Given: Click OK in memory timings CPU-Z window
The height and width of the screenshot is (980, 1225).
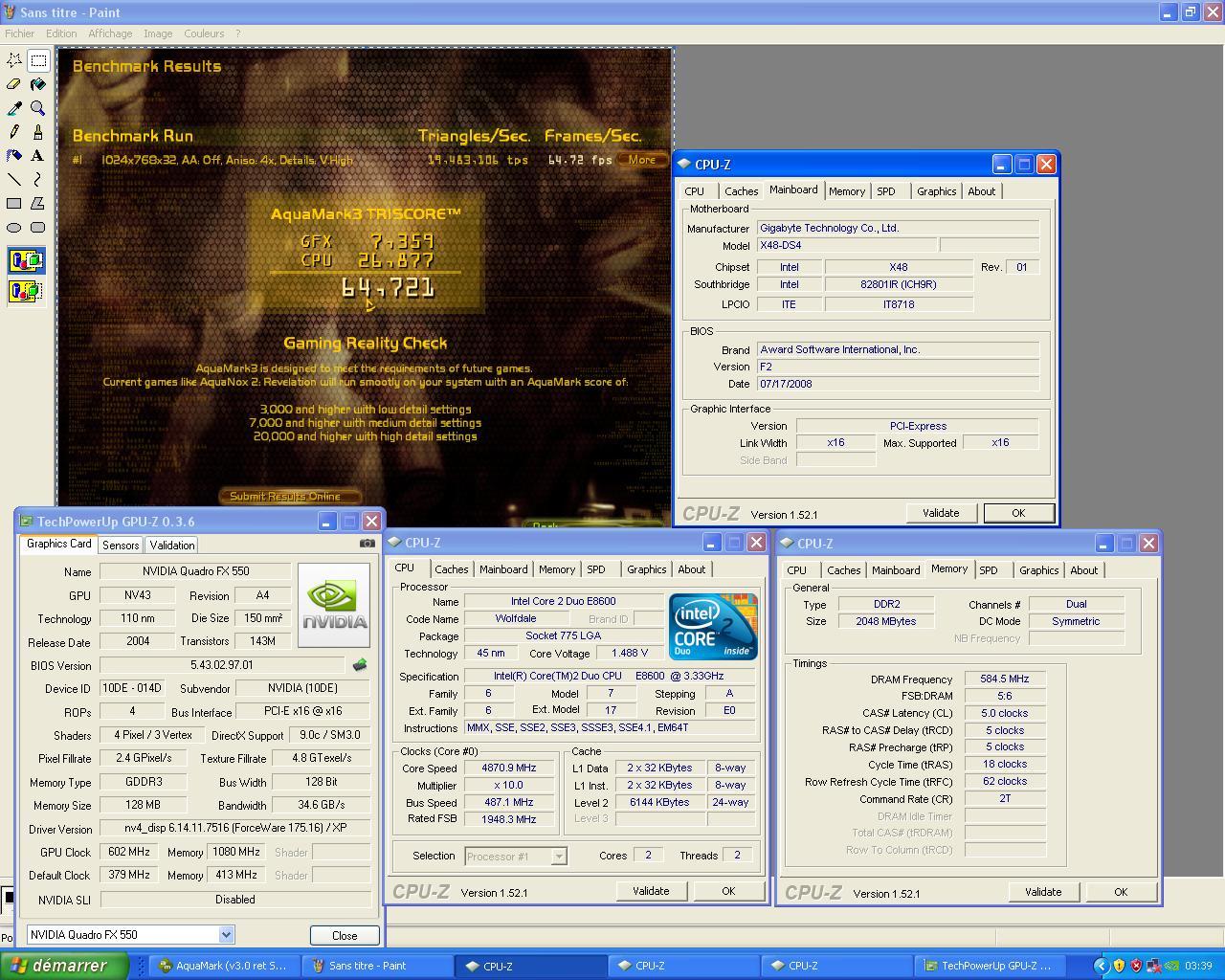Looking at the screenshot, I should click(1121, 892).
